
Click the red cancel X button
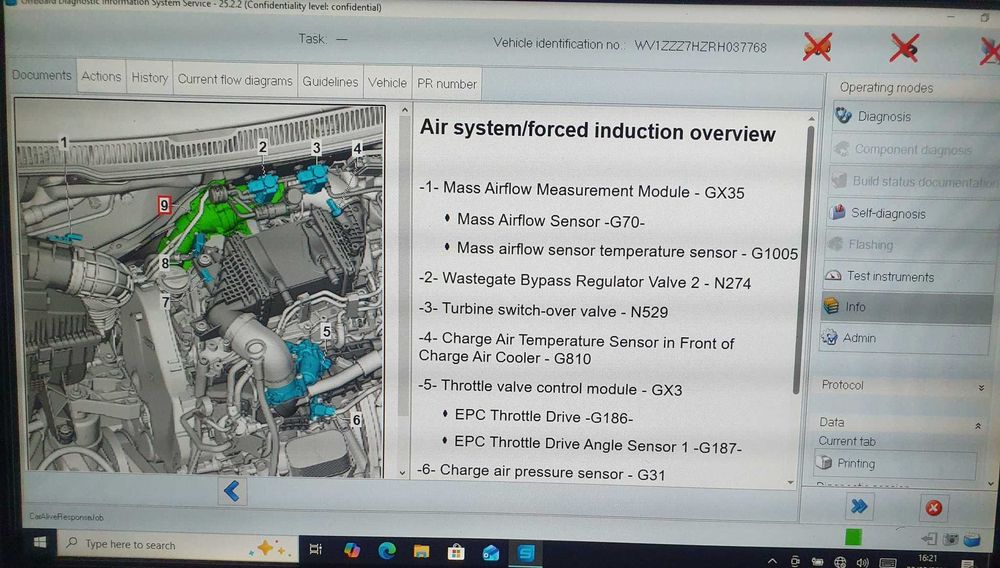click(x=933, y=508)
